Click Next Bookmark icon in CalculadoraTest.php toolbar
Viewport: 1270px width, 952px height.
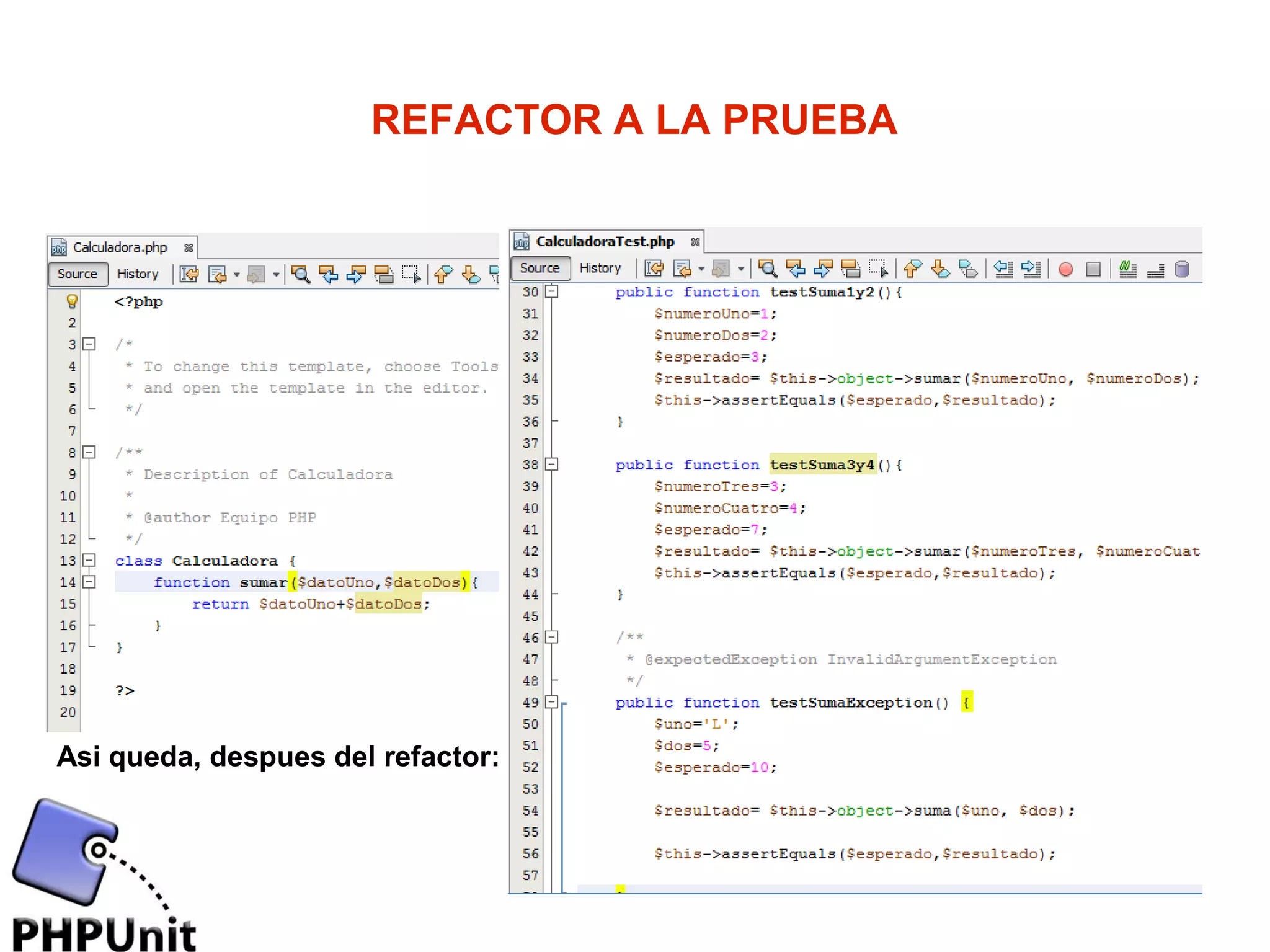tap(940, 269)
